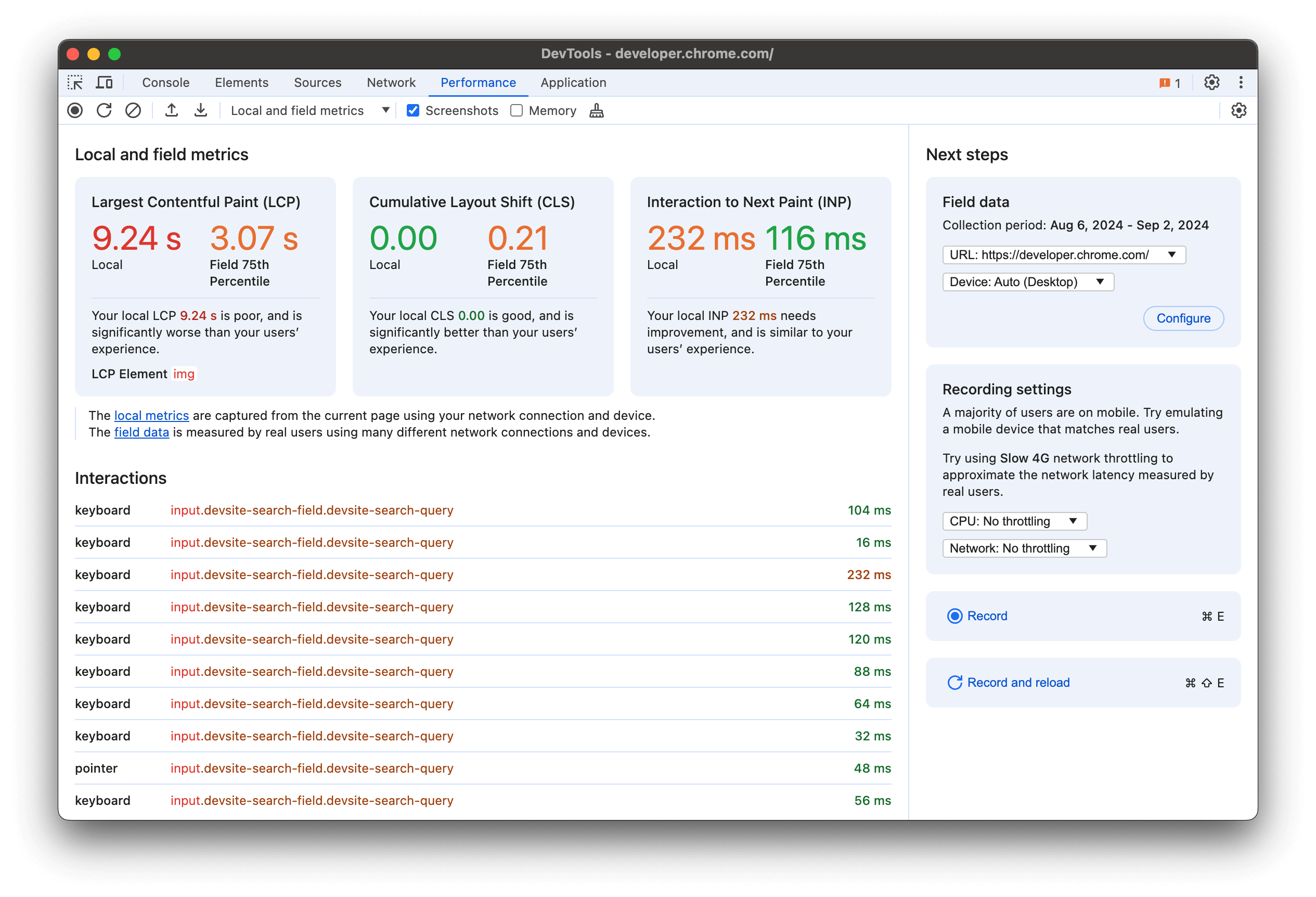
Task: Click the Configure field data button
Action: pyautogui.click(x=1184, y=319)
